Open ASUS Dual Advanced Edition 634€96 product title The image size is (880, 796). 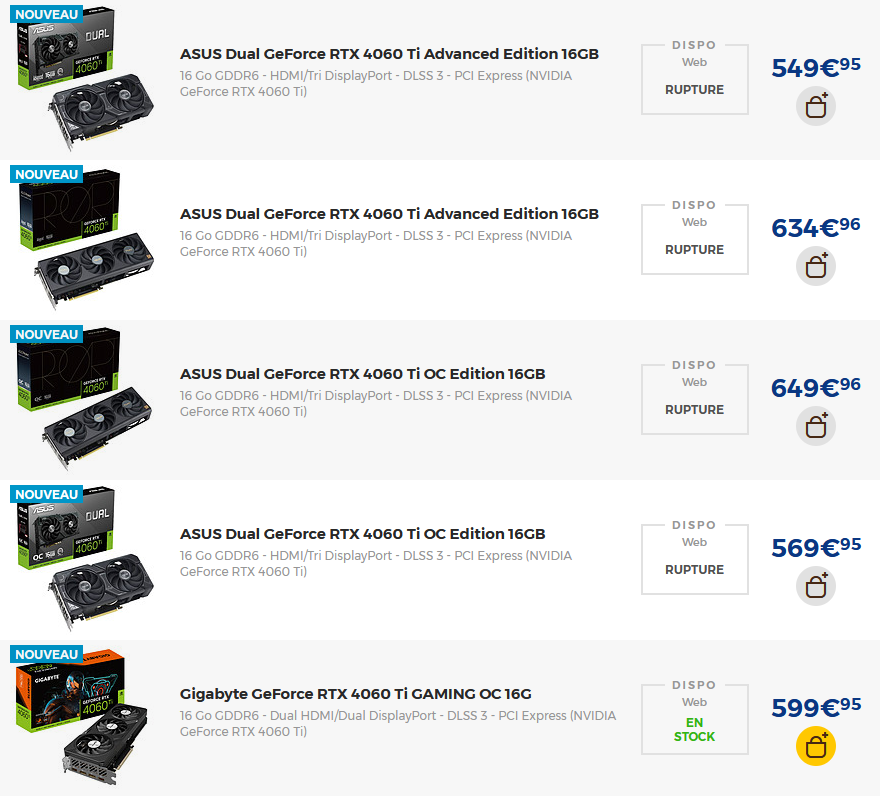[x=389, y=214]
